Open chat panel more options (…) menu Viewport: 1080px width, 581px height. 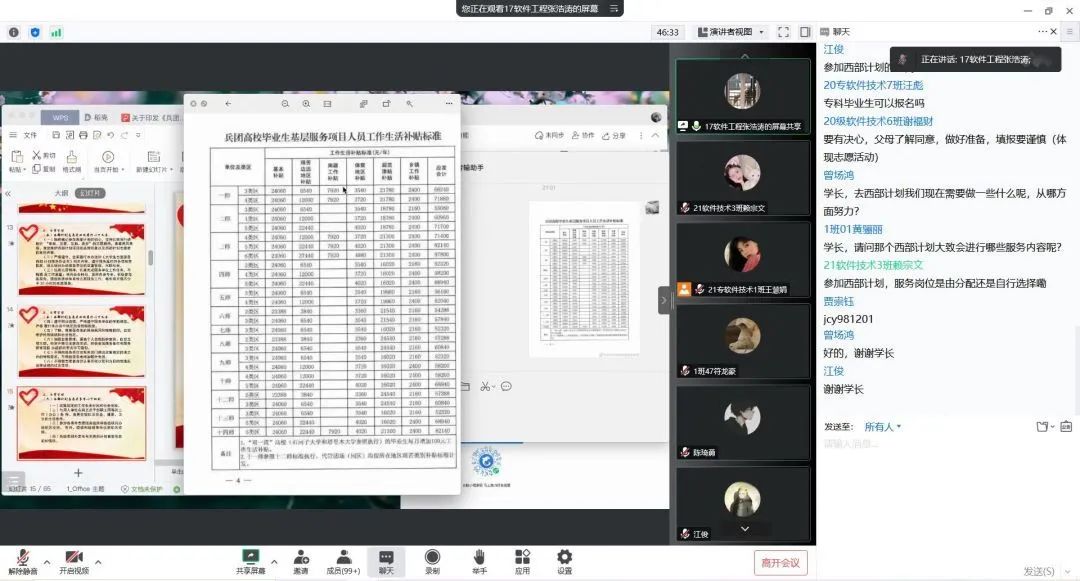coord(1043,31)
